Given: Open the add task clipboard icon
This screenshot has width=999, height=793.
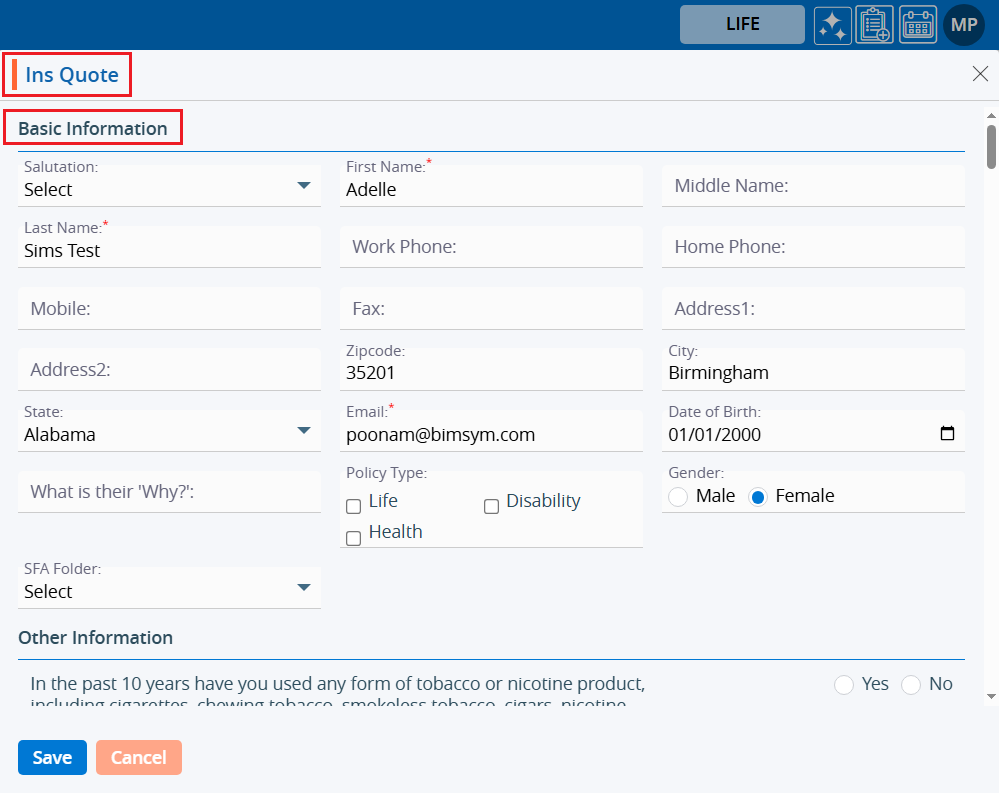Looking at the screenshot, I should click(x=875, y=25).
